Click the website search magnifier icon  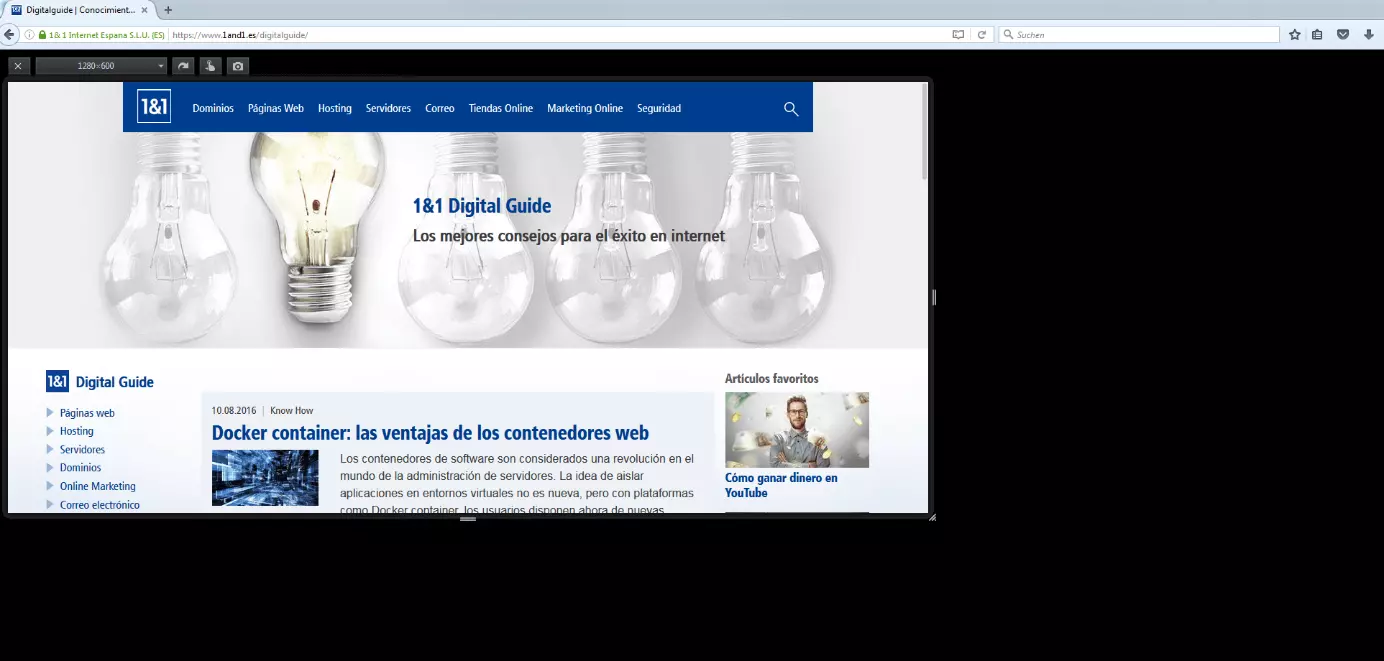tap(791, 109)
